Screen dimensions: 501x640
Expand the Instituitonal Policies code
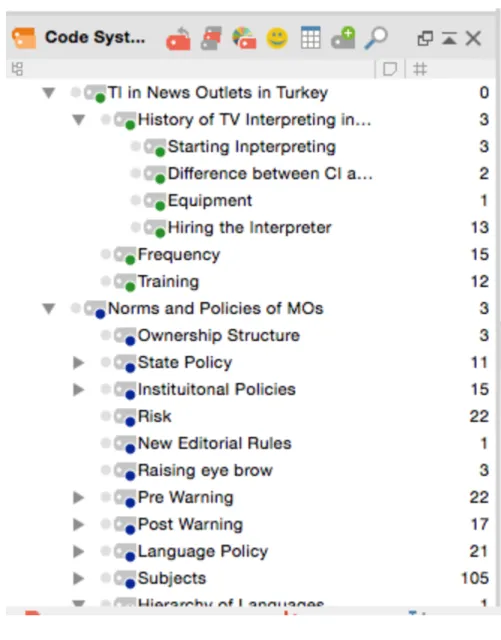coord(78,389)
